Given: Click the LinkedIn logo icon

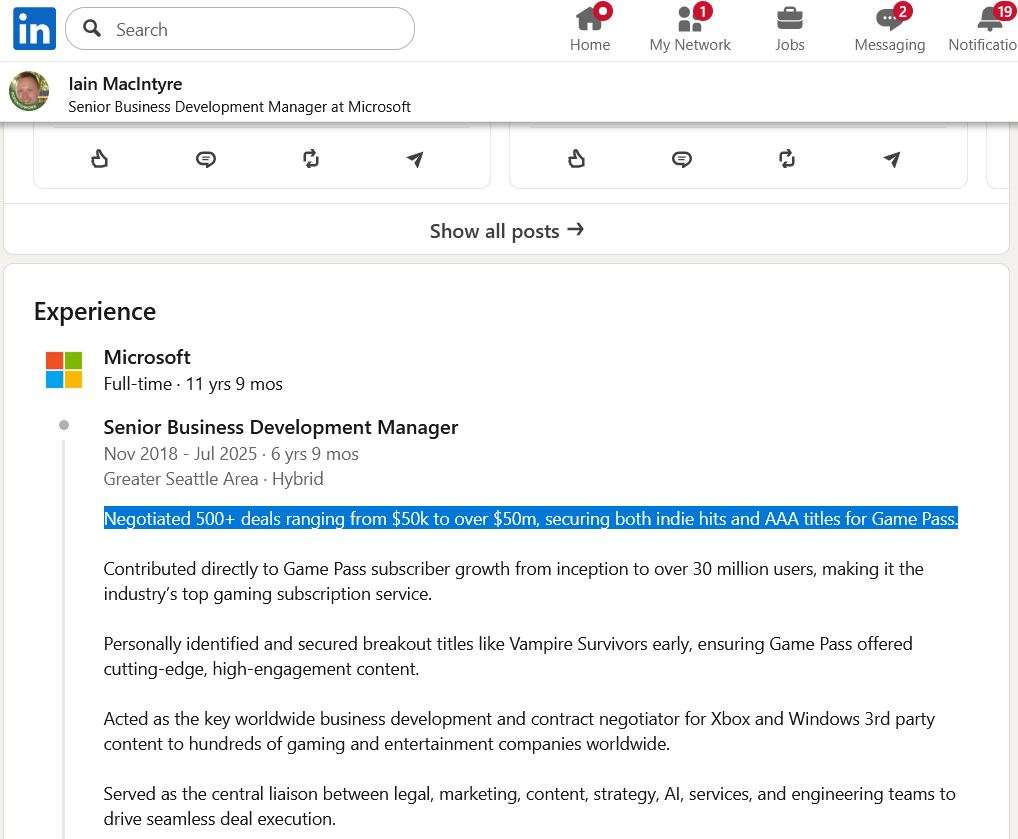Looking at the screenshot, I should (x=34, y=29).
